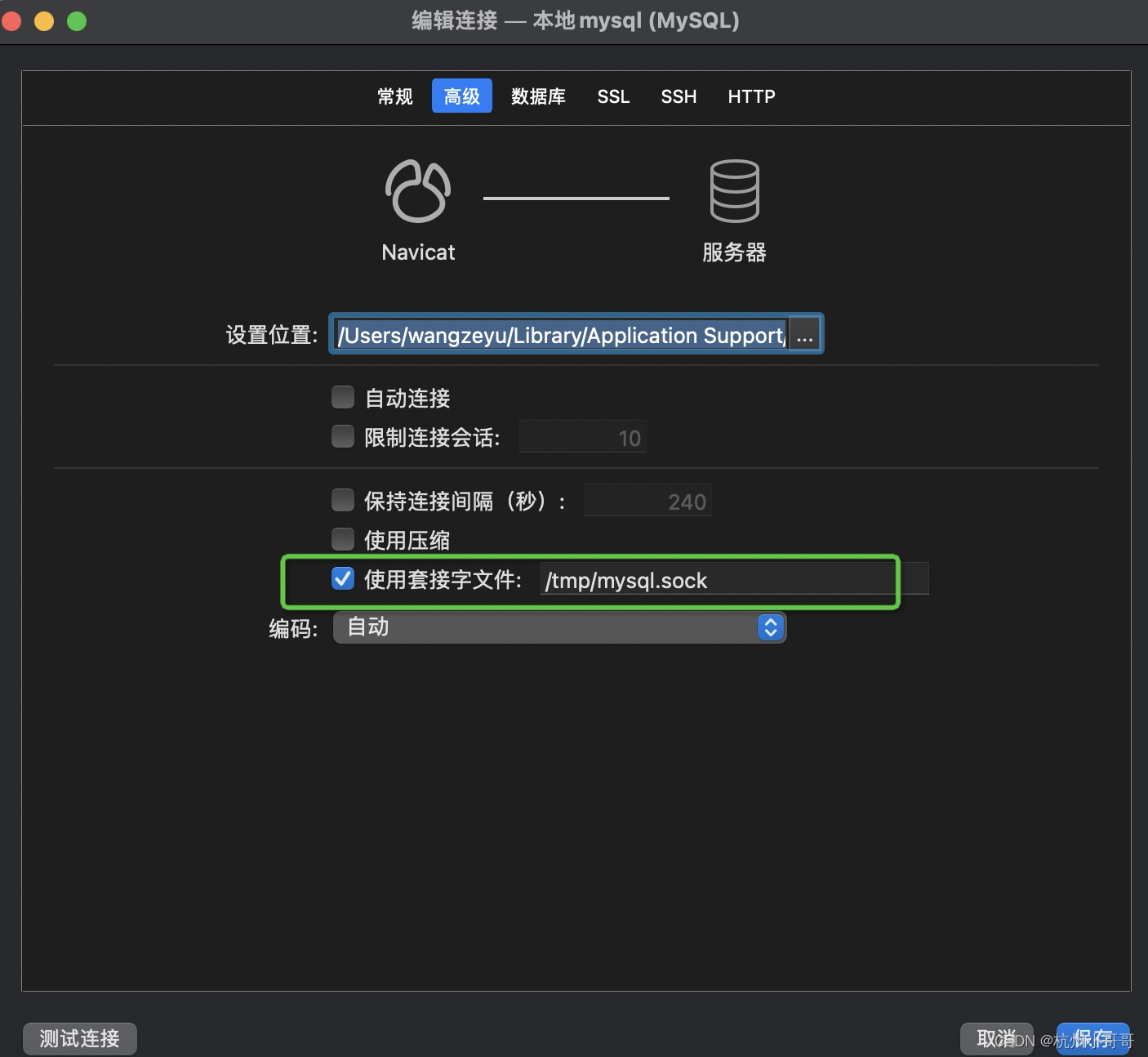
Task: Expand the encoding selector showing 自动
Action: (558, 627)
